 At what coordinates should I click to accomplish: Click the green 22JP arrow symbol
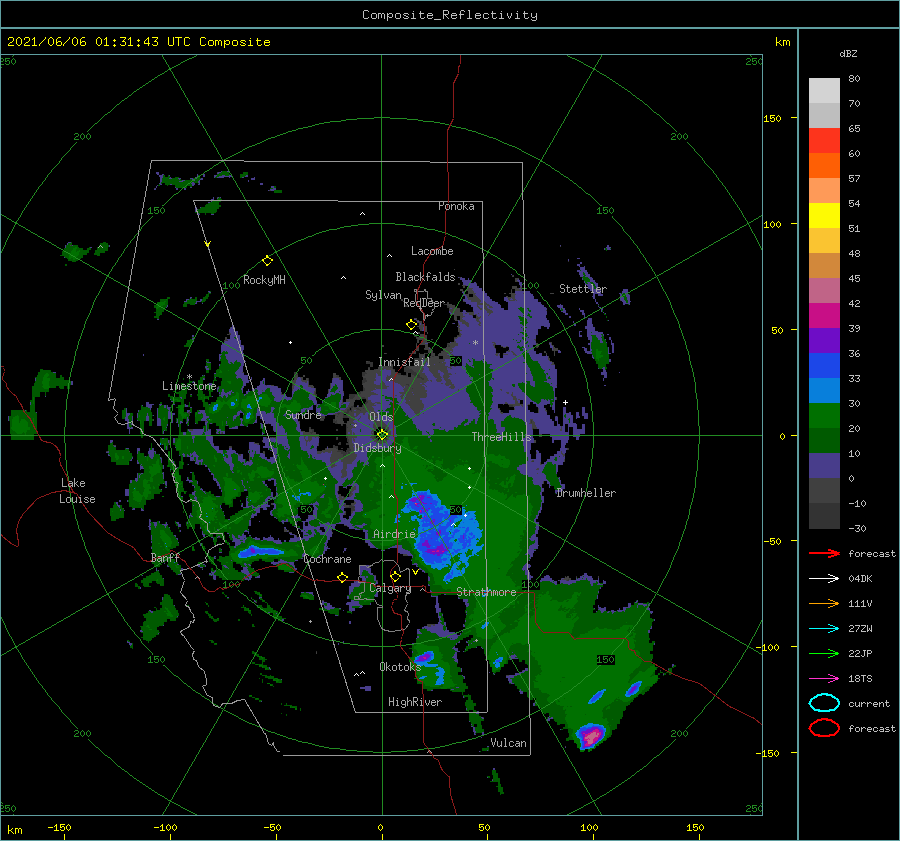pos(824,653)
